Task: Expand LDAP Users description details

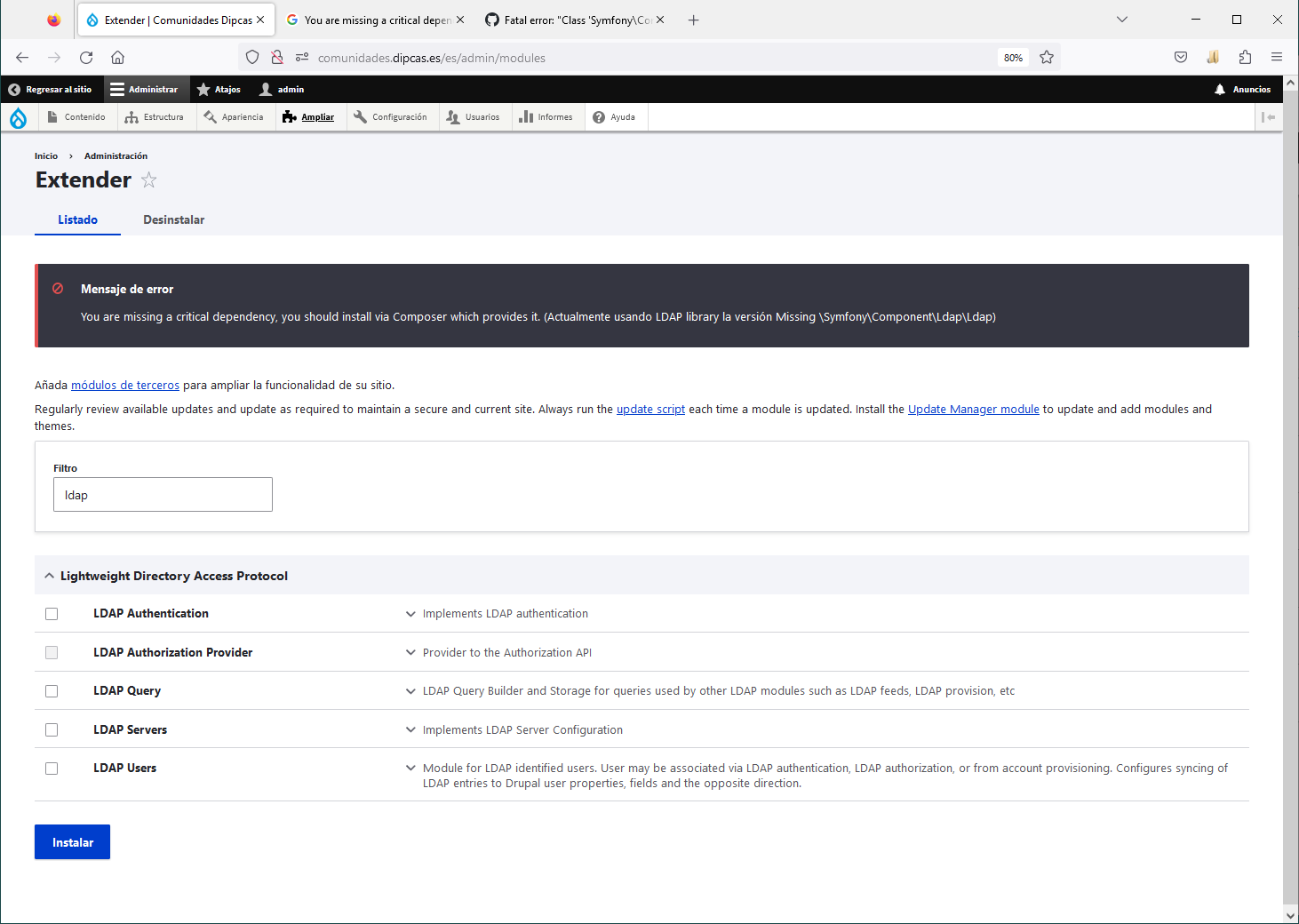Action: tap(410, 769)
